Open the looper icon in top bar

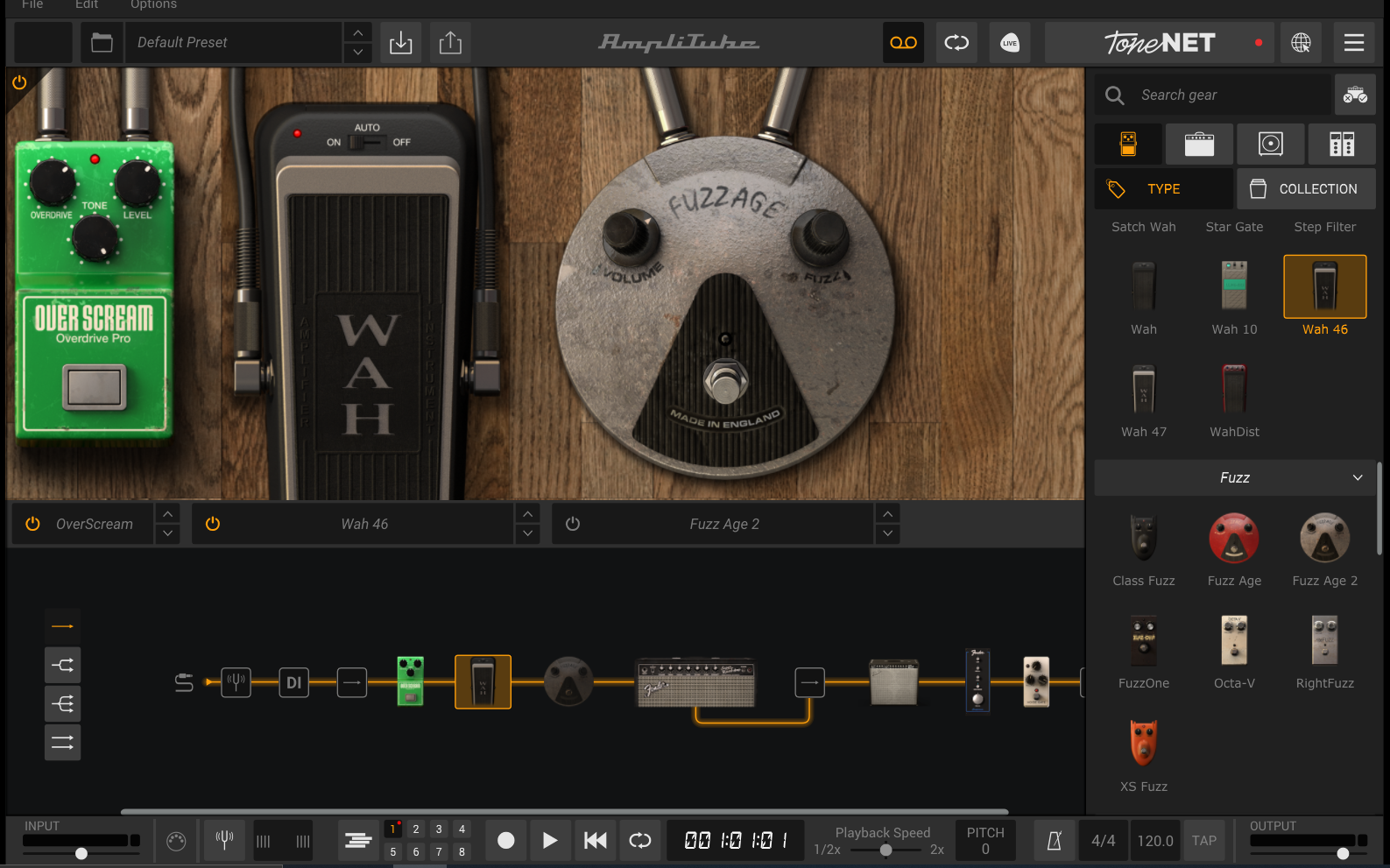point(956,42)
